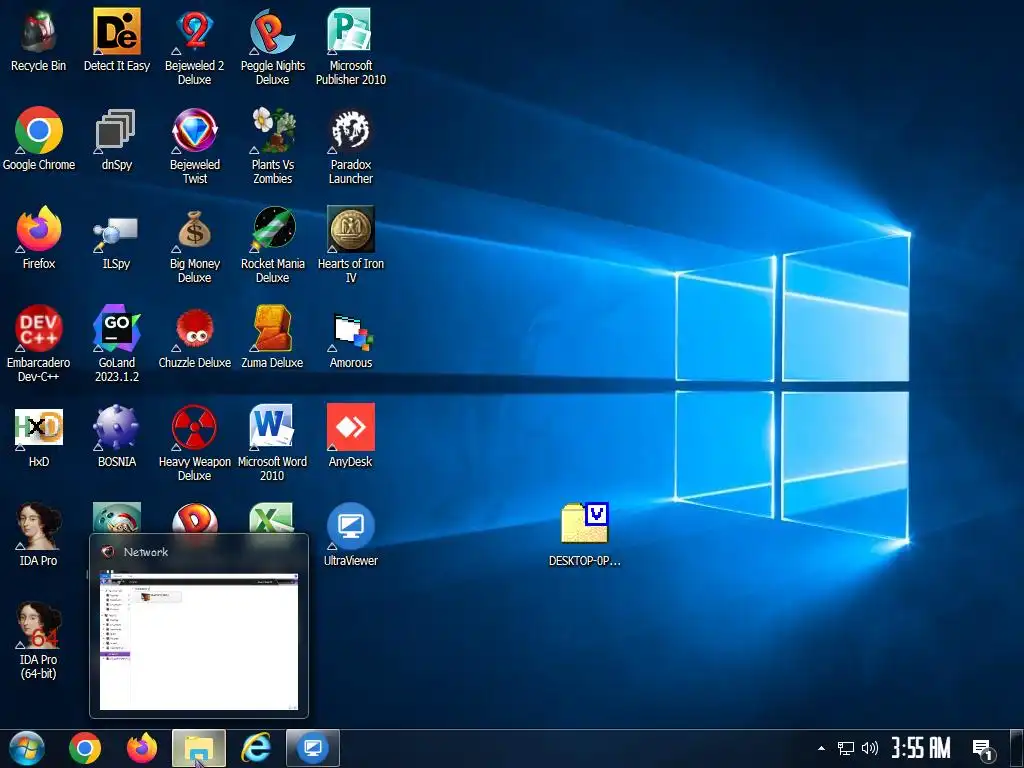Open Internet Explorer from the taskbar
Viewport: 1024px width, 768px height.
coord(256,748)
